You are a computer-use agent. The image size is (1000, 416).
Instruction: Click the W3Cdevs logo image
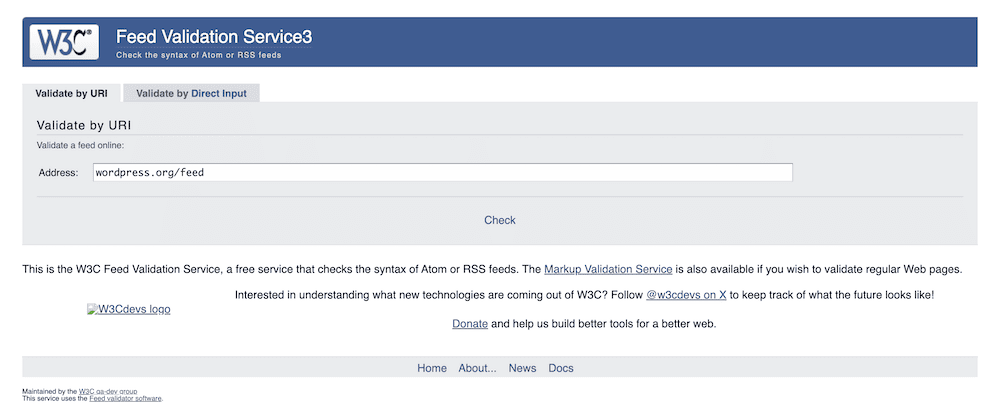click(129, 310)
